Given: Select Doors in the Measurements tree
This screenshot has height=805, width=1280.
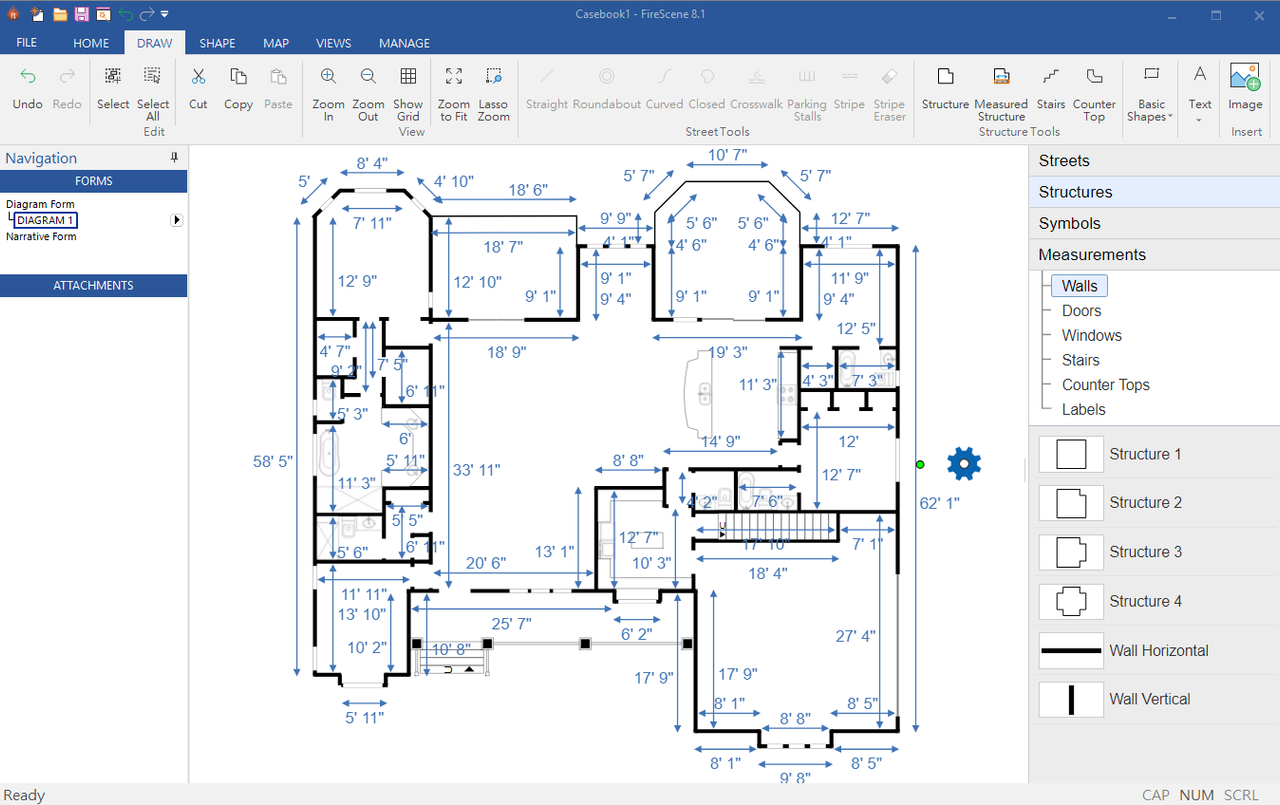Looking at the screenshot, I should (x=1081, y=311).
